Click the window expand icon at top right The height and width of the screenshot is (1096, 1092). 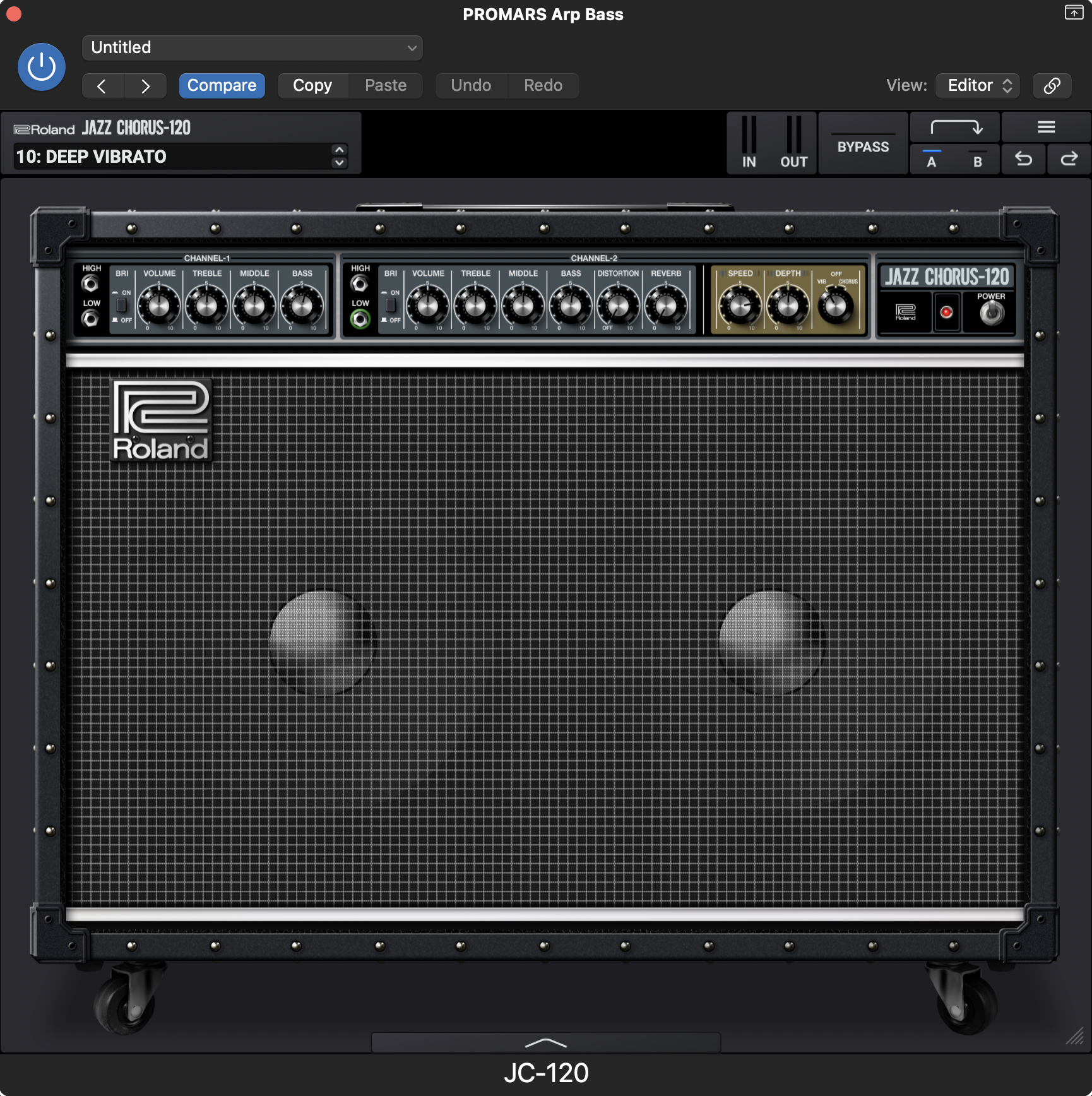(x=1074, y=13)
